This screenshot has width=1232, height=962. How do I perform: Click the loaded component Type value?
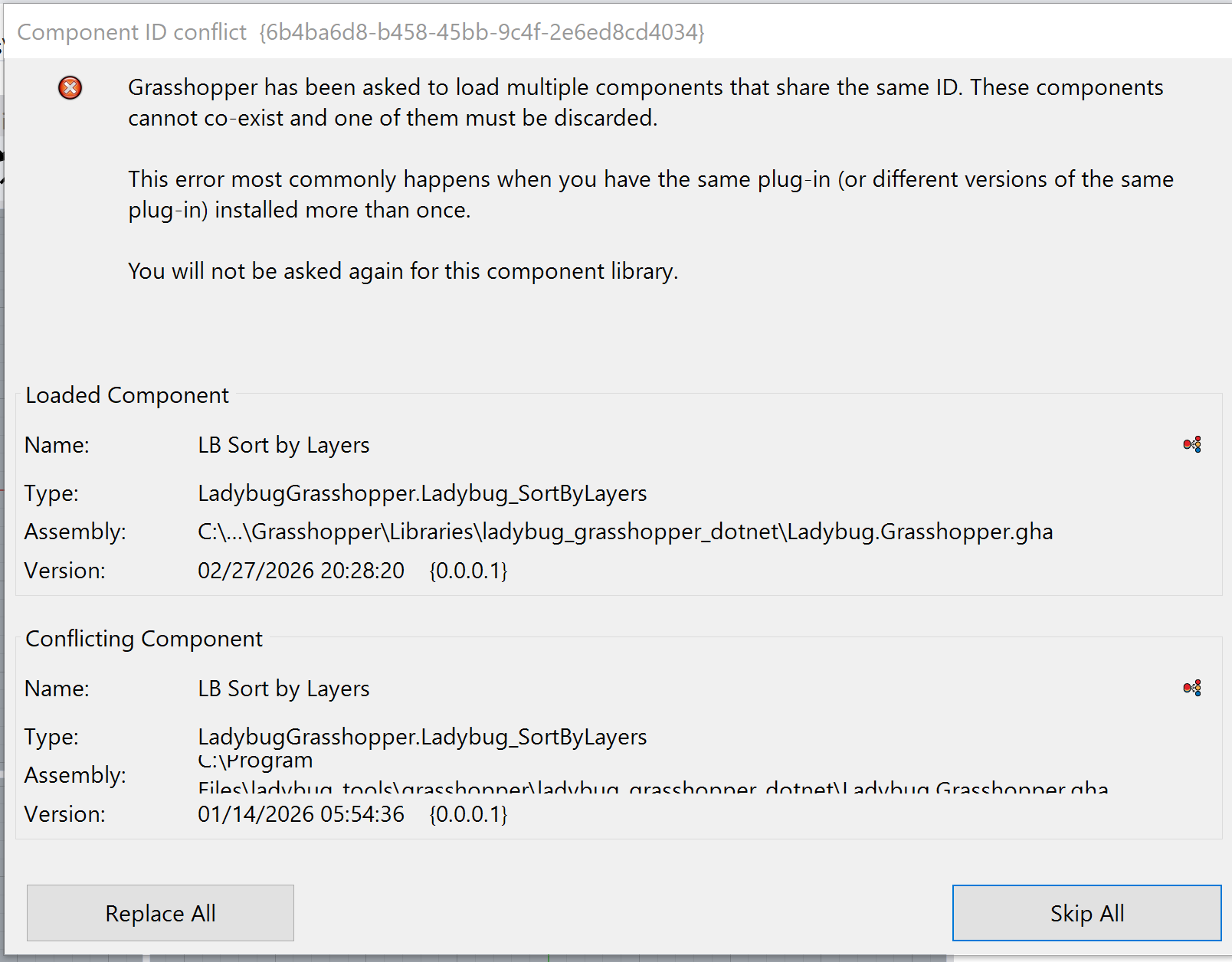[x=422, y=493]
